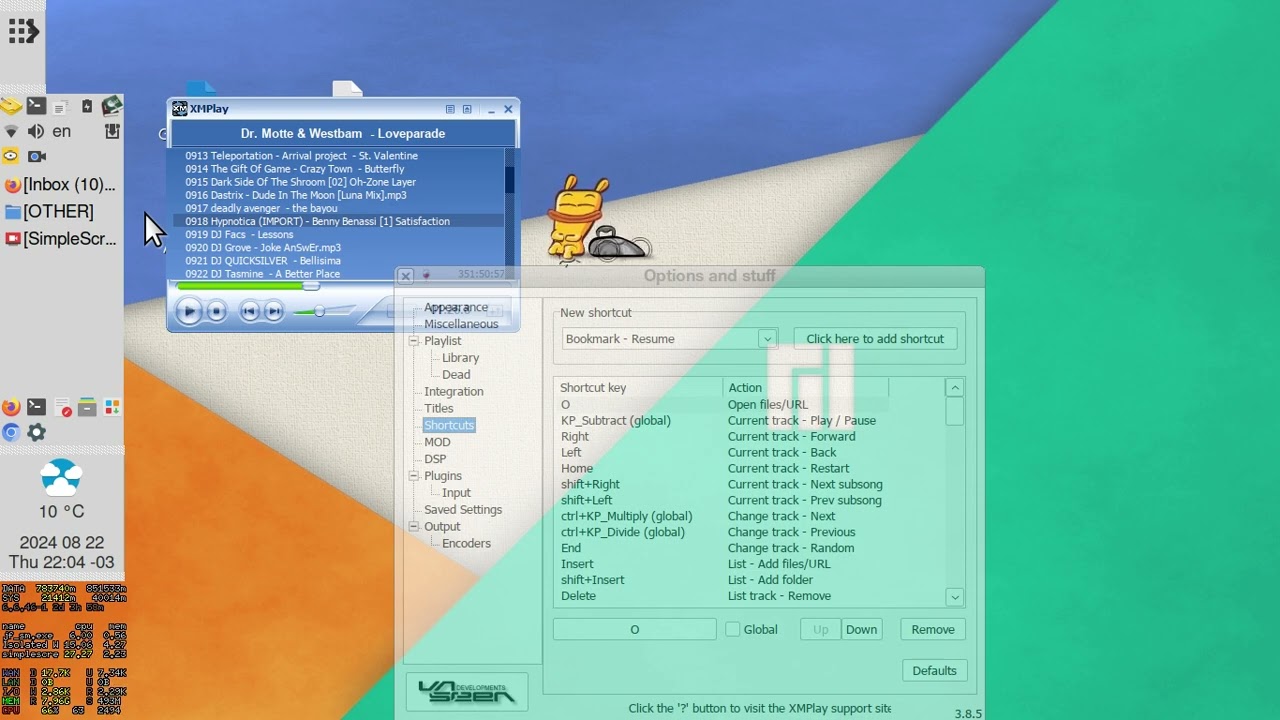
Task: Open the software installer icon in launcher
Action: tap(112, 407)
